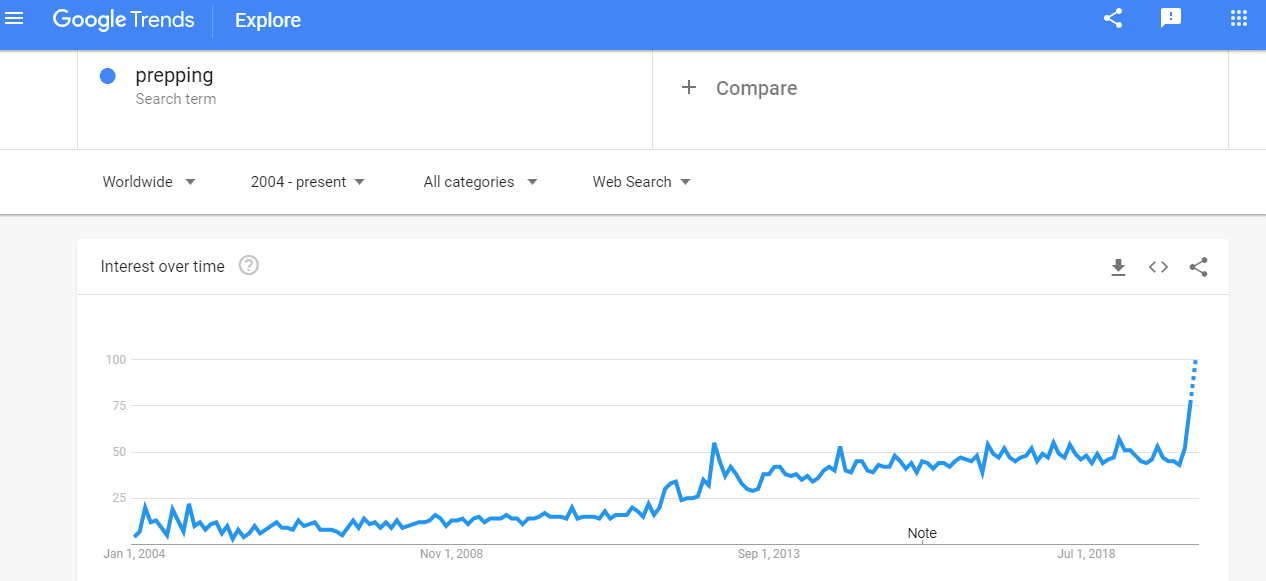
Task: Expand the Worldwide region dropdown
Action: pos(149,182)
